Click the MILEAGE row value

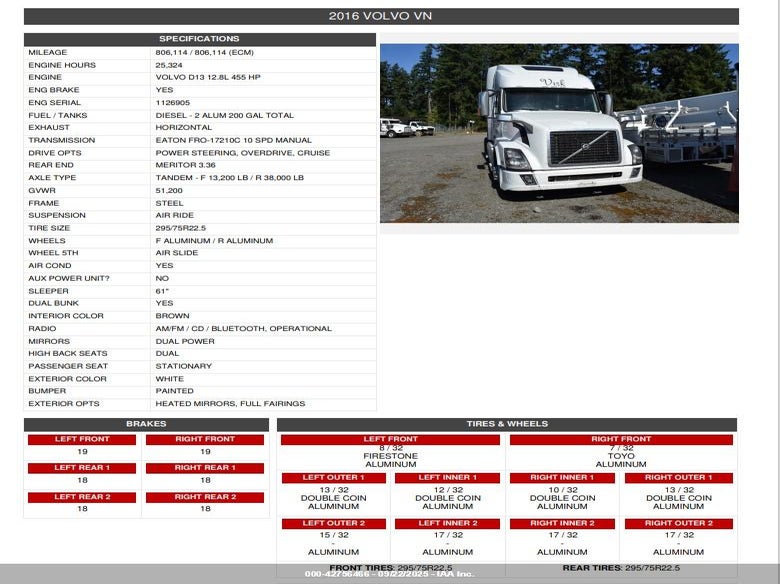205,52
